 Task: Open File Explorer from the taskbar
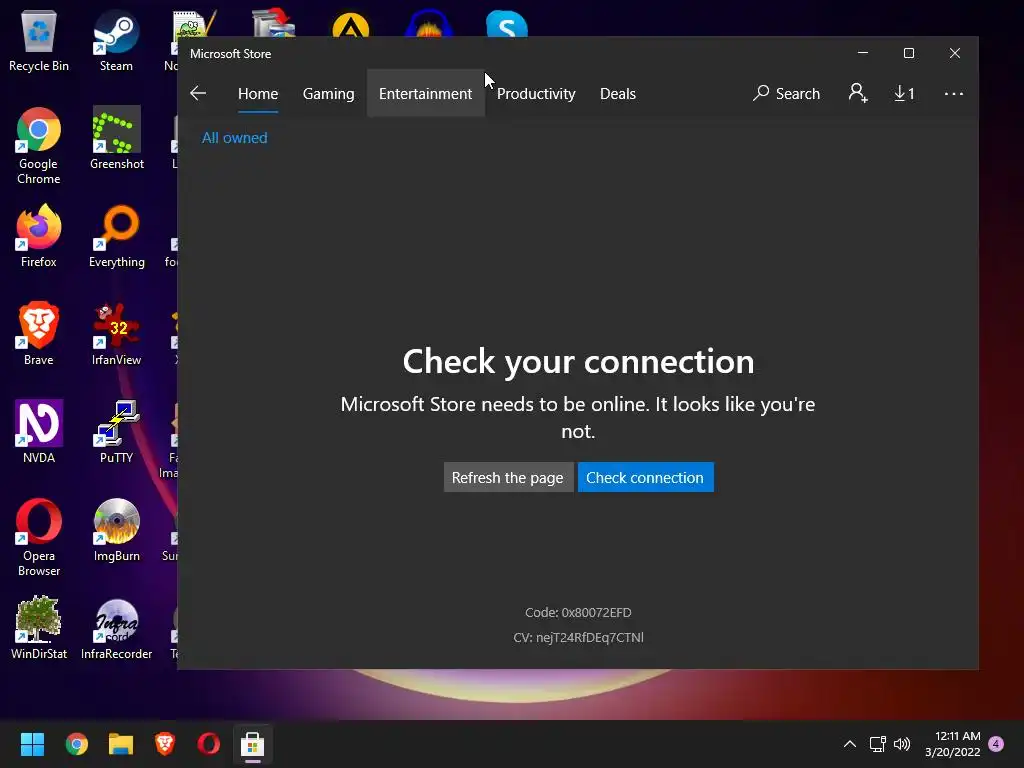point(121,744)
